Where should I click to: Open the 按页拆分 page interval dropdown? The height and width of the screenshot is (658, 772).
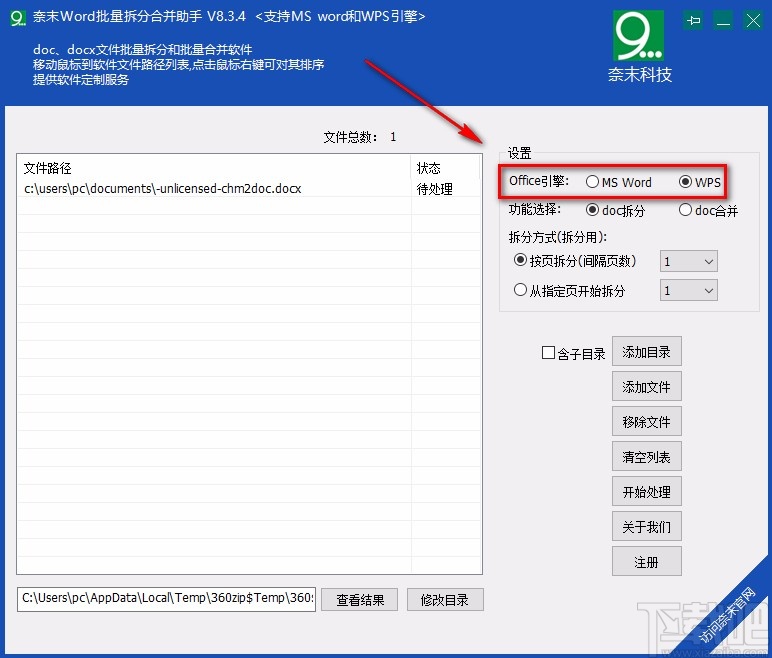click(688, 261)
